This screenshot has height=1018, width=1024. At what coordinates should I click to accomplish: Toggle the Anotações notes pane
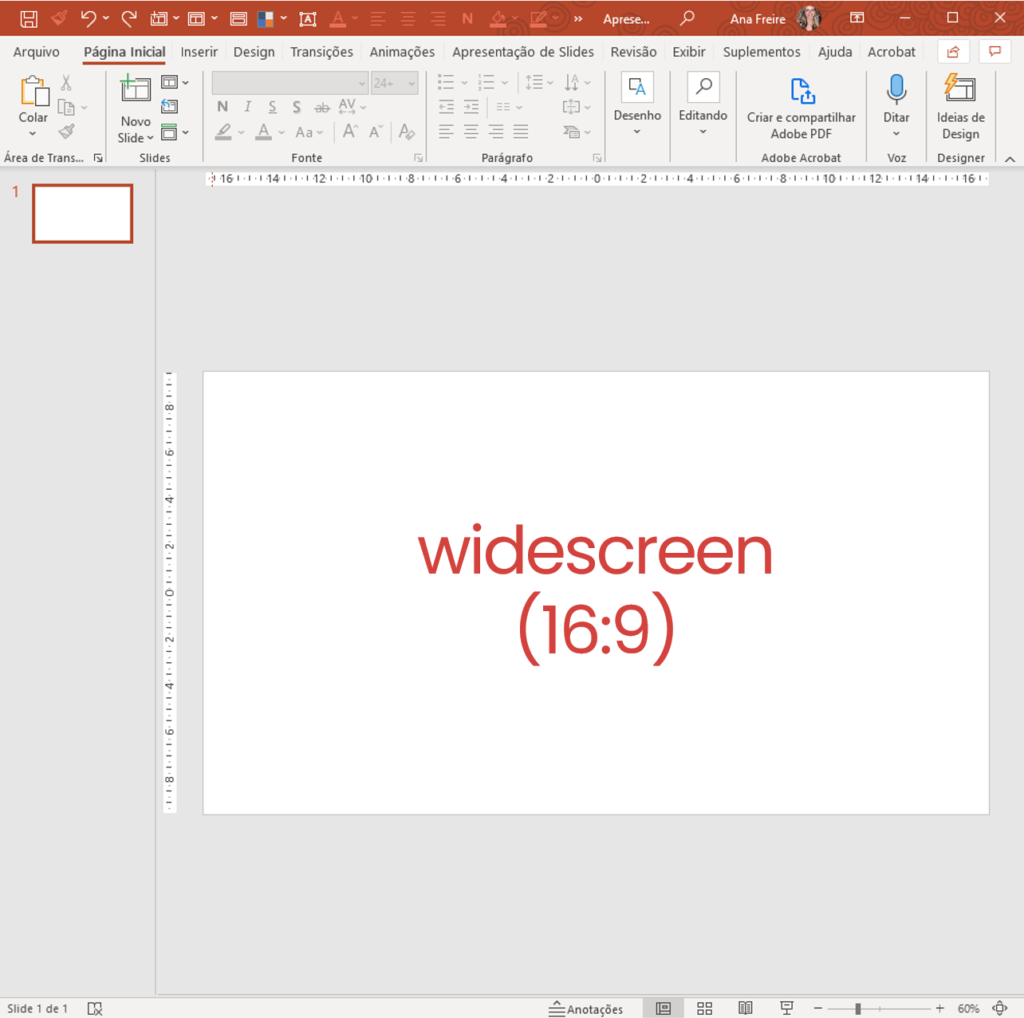(586, 1009)
